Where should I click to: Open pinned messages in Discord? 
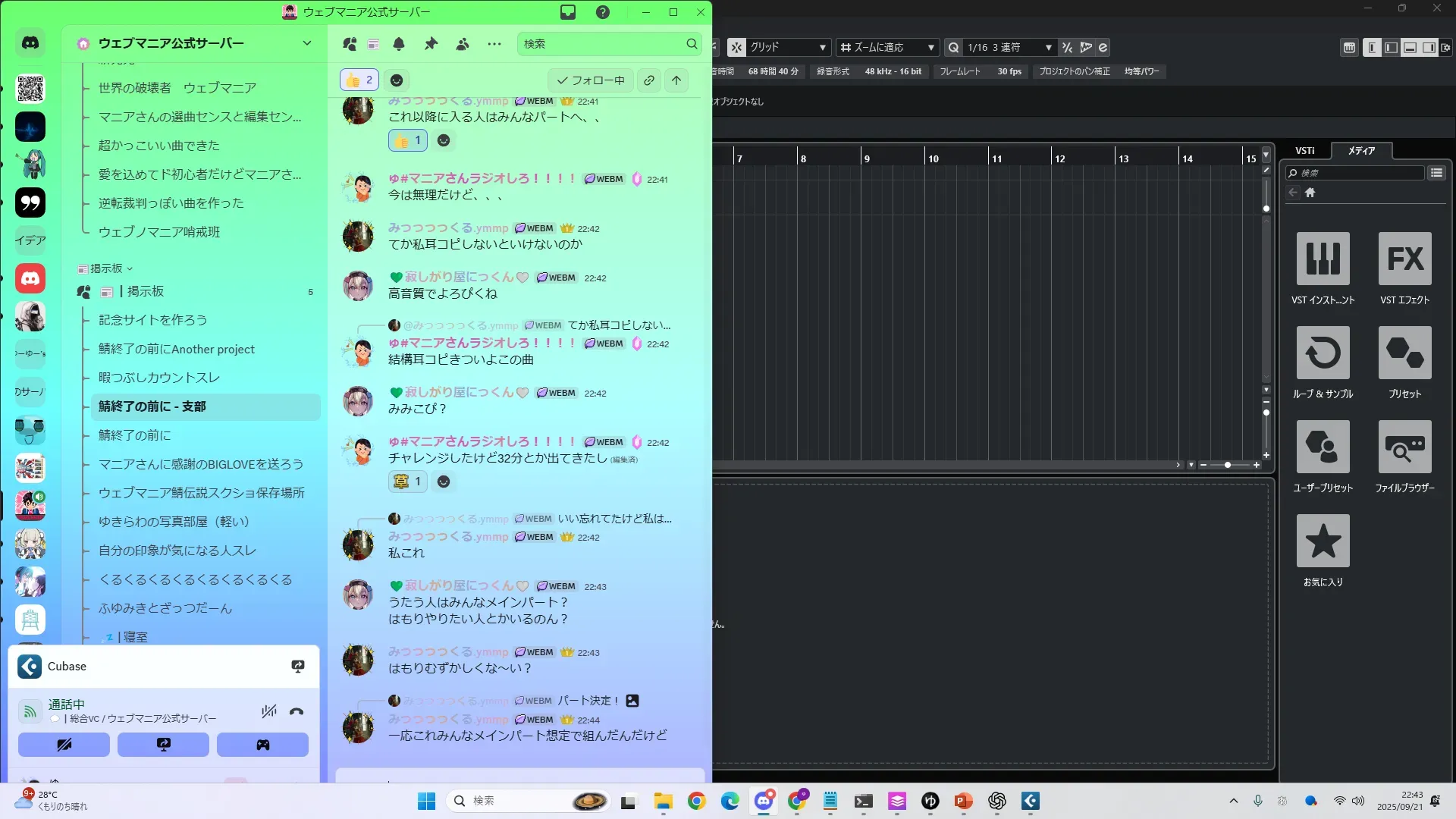431,44
